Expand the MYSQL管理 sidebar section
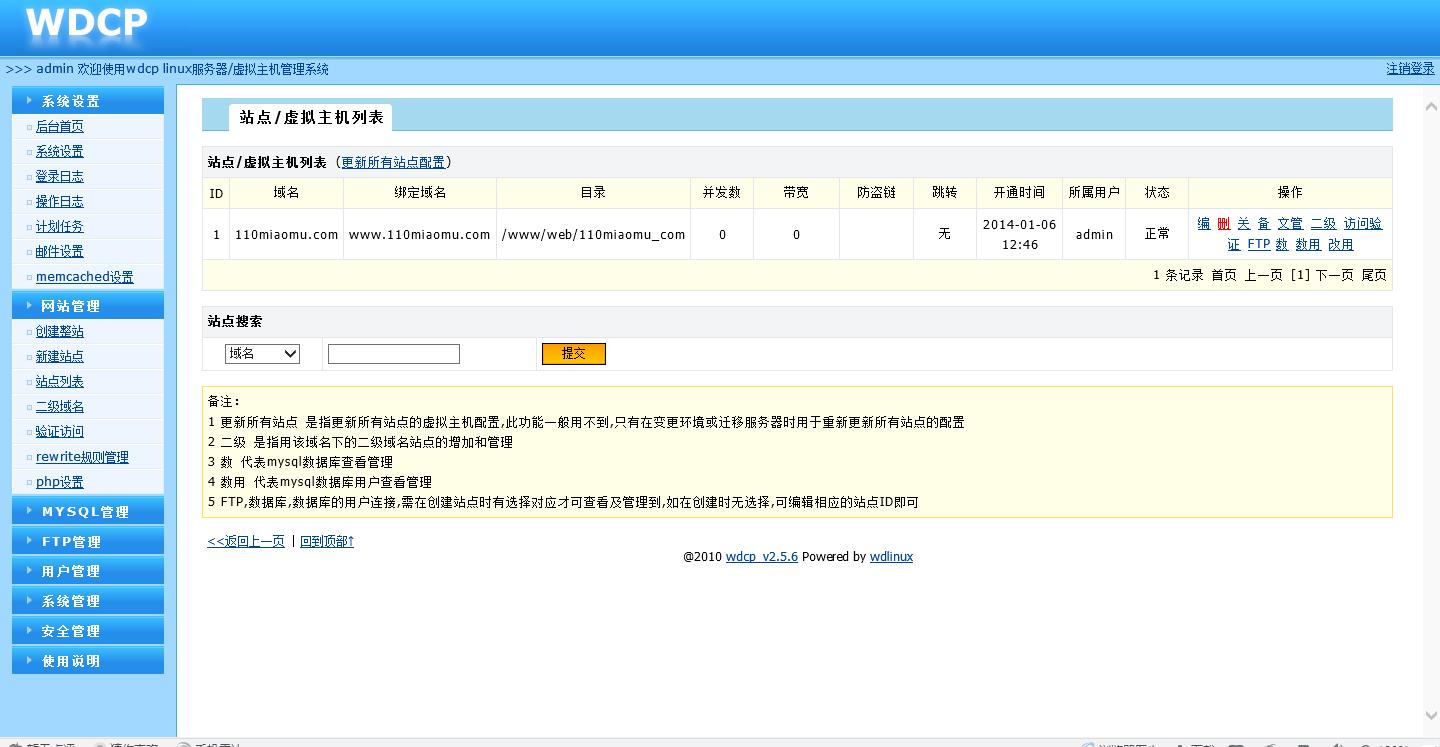1440x747 pixels. tap(86, 511)
